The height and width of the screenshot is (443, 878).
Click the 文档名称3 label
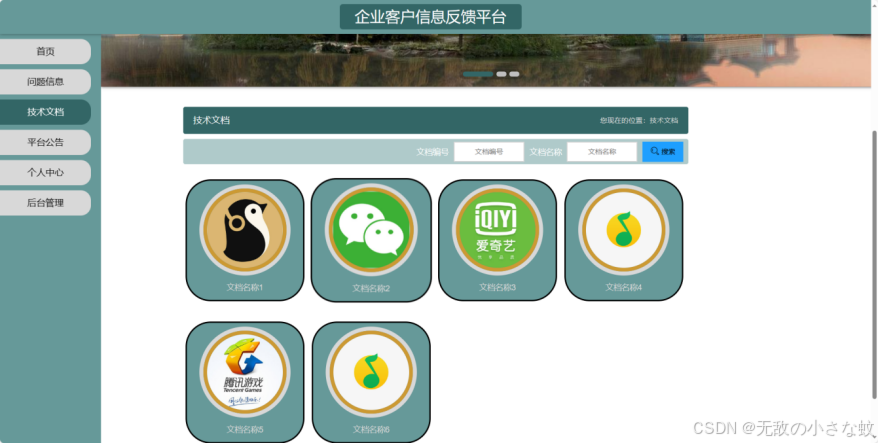pyautogui.click(x=497, y=287)
